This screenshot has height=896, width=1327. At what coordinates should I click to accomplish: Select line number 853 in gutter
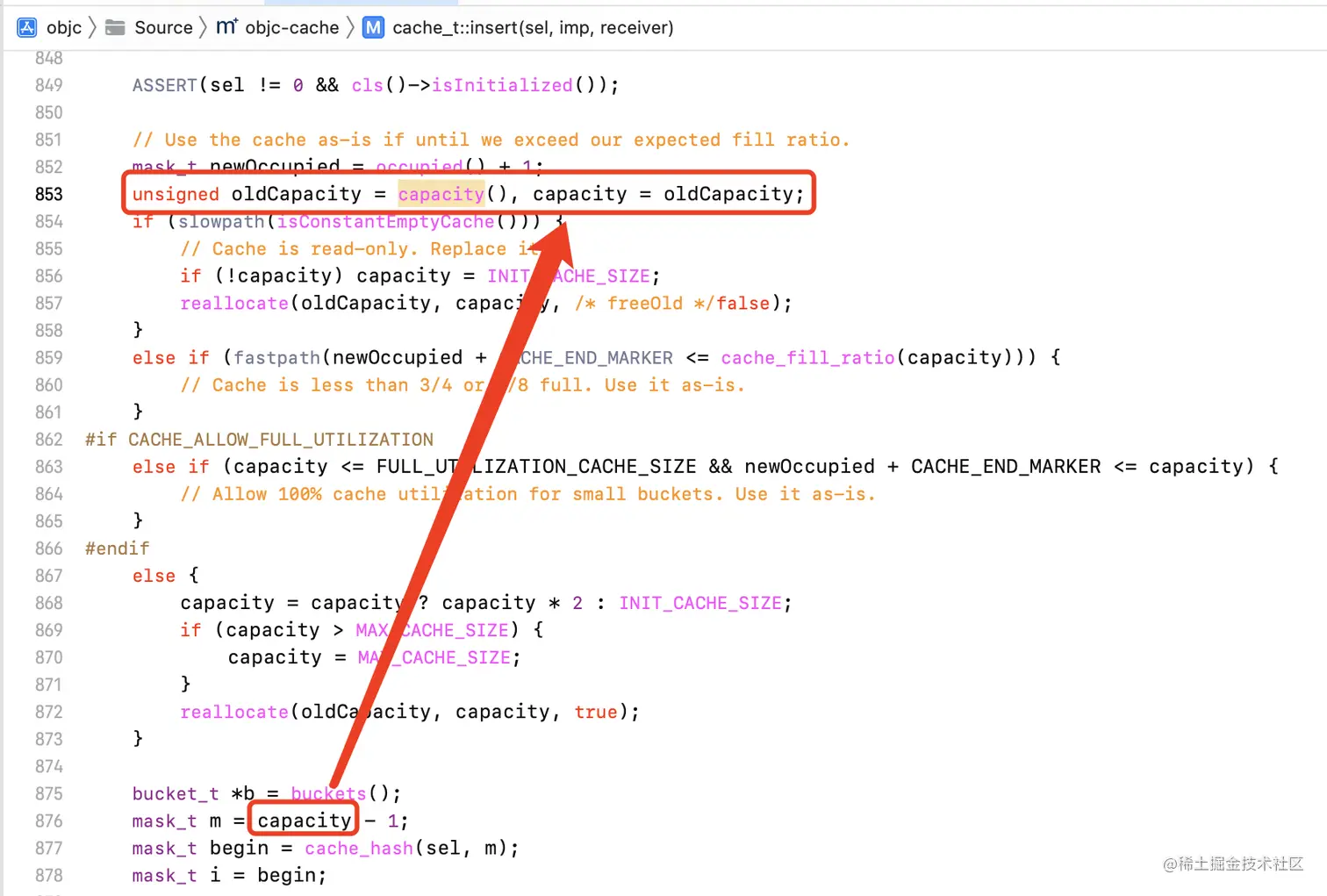coord(49,194)
